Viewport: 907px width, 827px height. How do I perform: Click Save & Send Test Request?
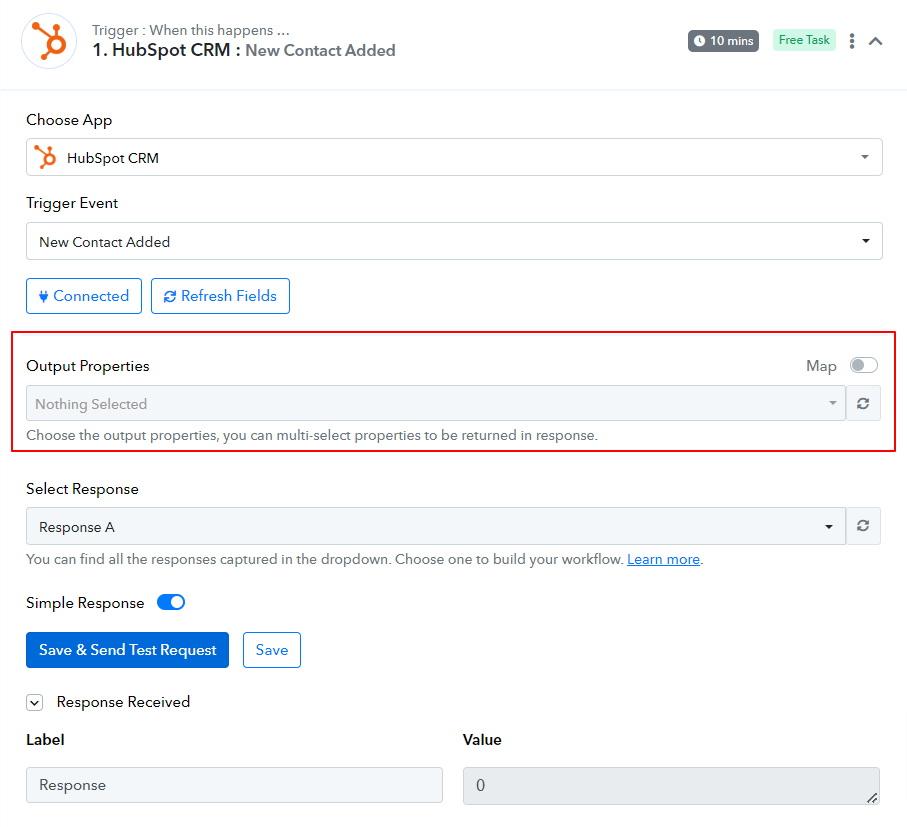(127, 650)
